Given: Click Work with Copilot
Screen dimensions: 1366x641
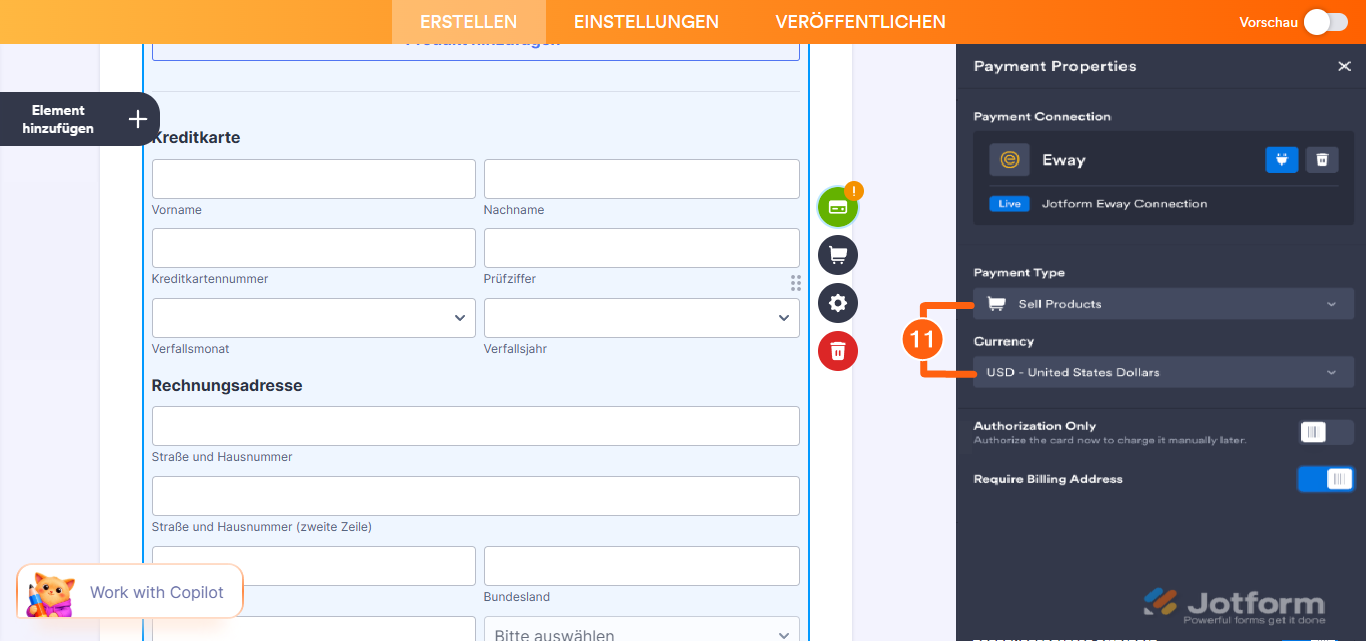Looking at the screenshot, I should click(155, 591).
